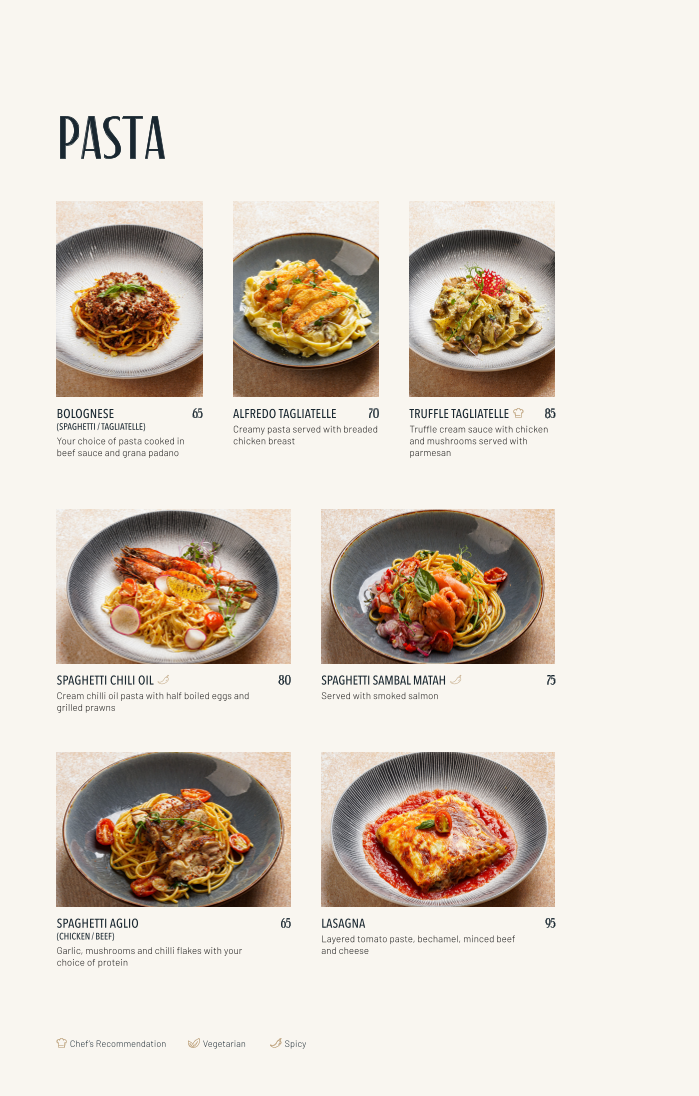Open the Alfredo Tagliatelle photo

pos(306,299)
